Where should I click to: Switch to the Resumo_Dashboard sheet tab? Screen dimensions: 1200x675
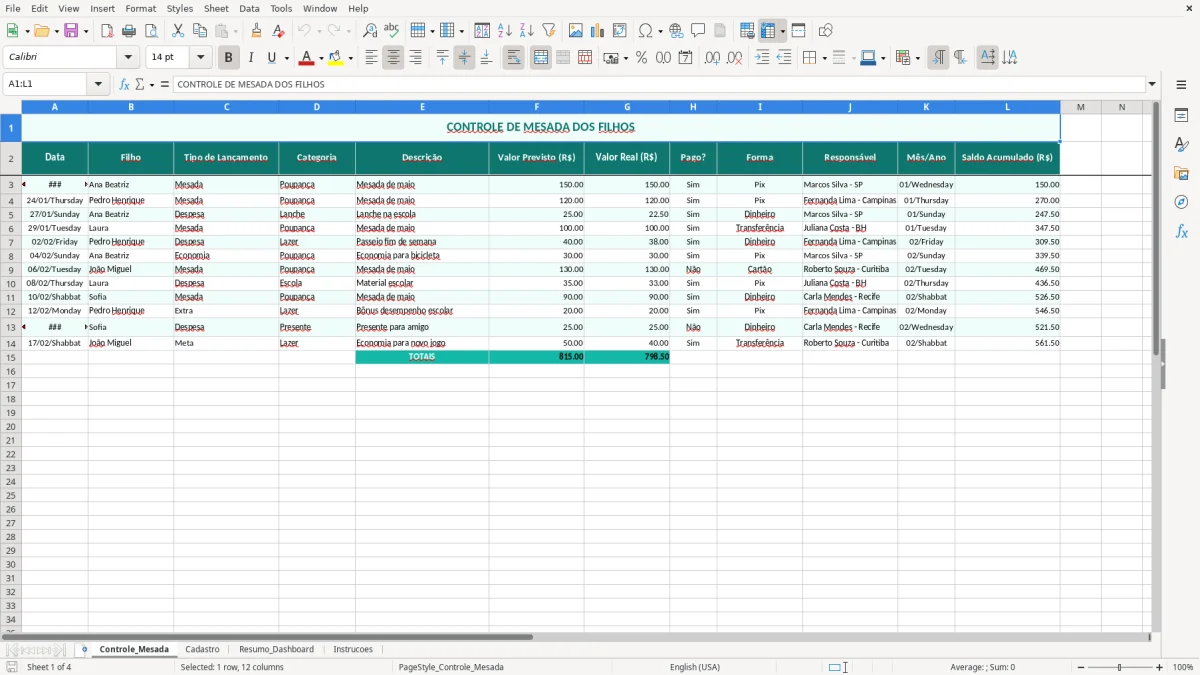coord(276,649)
